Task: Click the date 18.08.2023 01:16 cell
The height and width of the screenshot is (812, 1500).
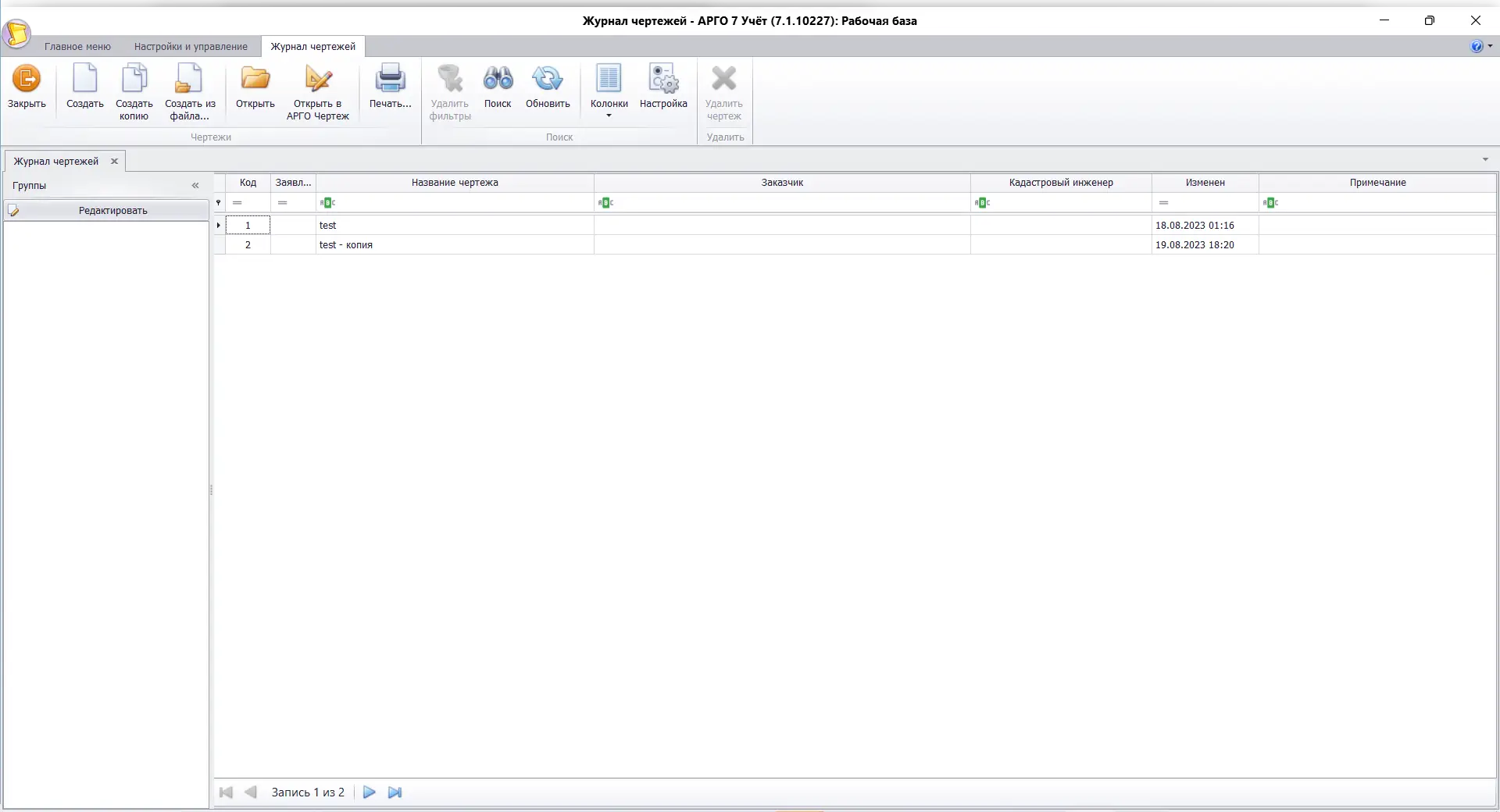Action: (1205, 226)
